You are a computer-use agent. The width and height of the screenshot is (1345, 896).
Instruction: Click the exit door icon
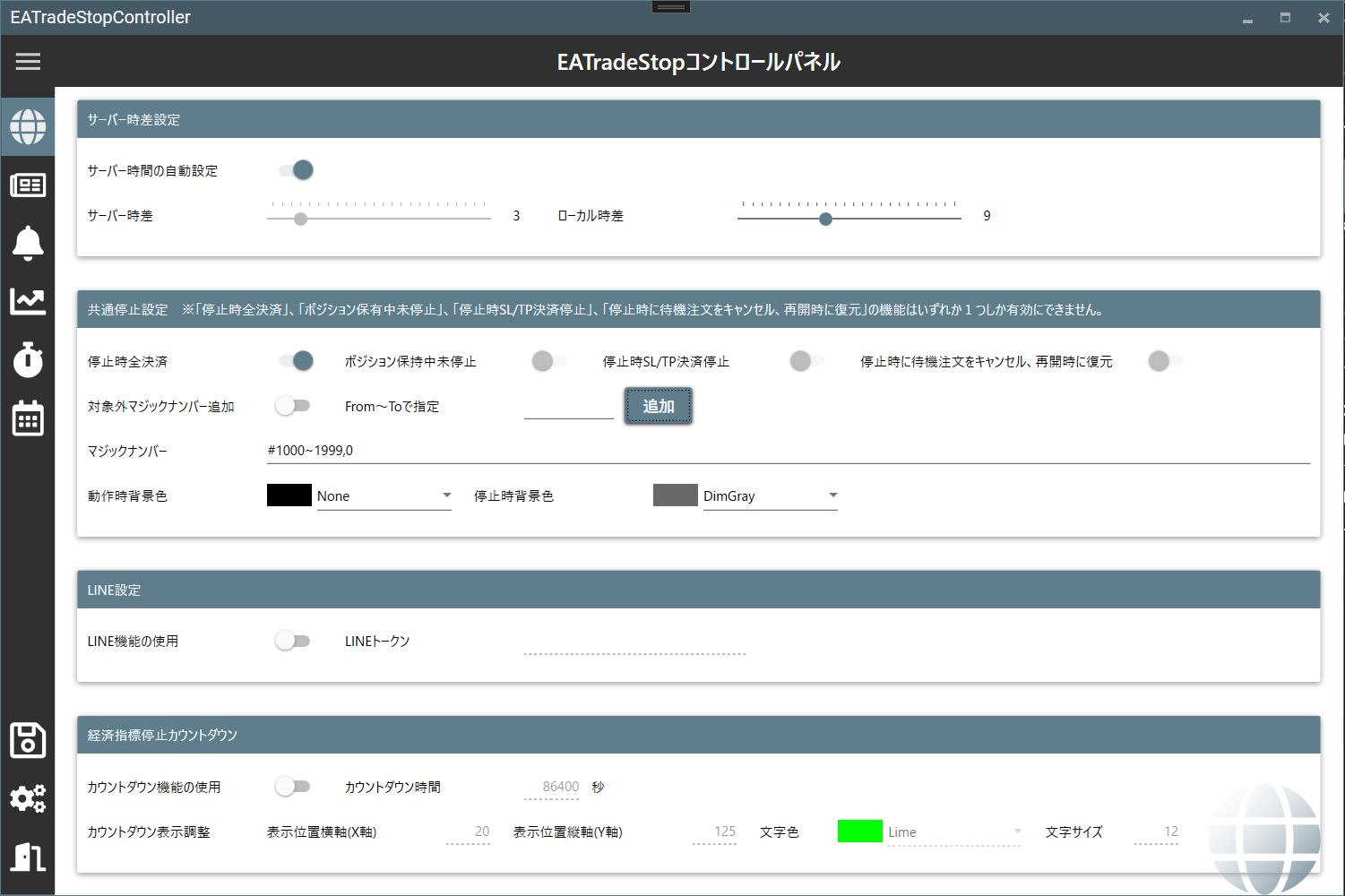tap(28, 857)
